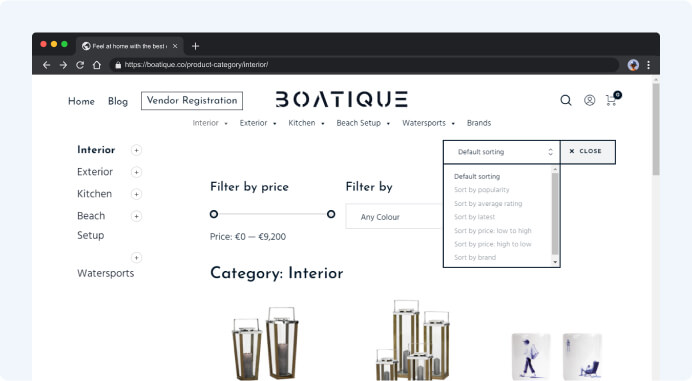Choose 'Sort by latest' option
692x381 pixels.
pyautogui.click(x=474, y=217)
